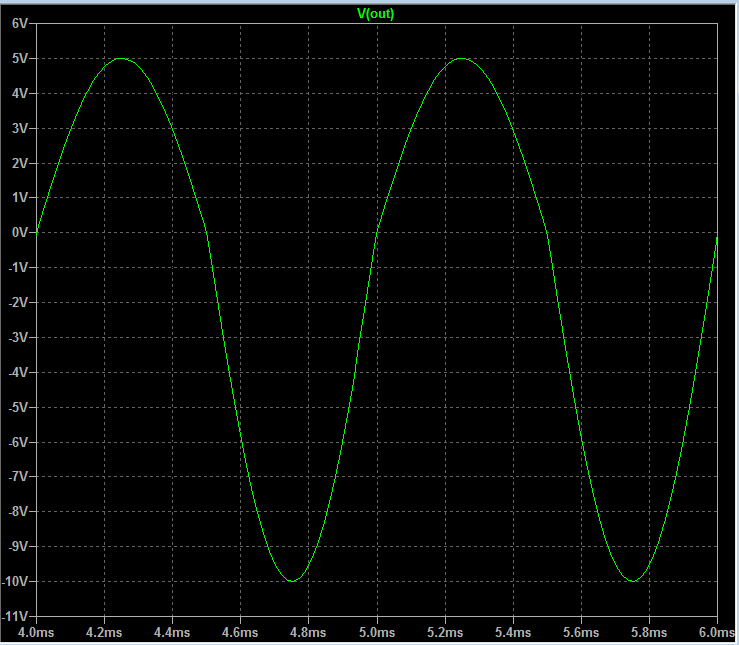Click the -9V vertical axis label
The image size is (739, 645).
point(19,546)
